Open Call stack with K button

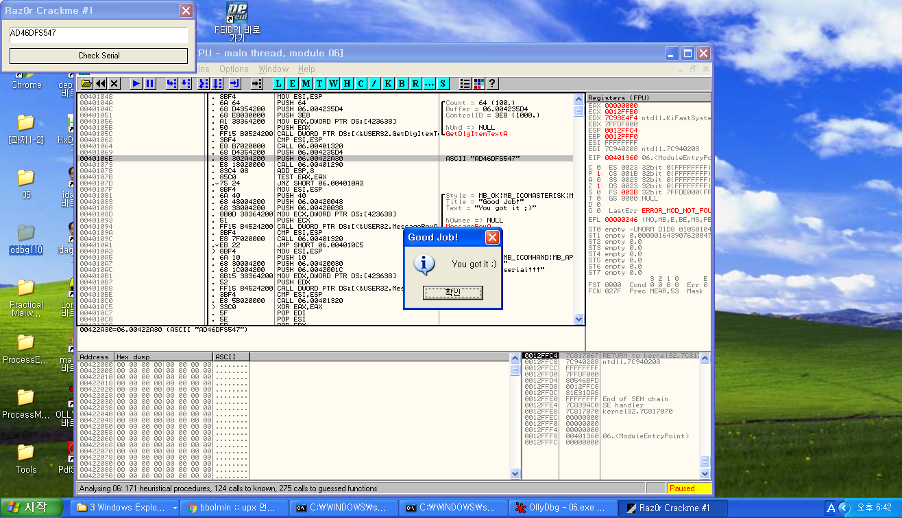(x=388, y=84)
